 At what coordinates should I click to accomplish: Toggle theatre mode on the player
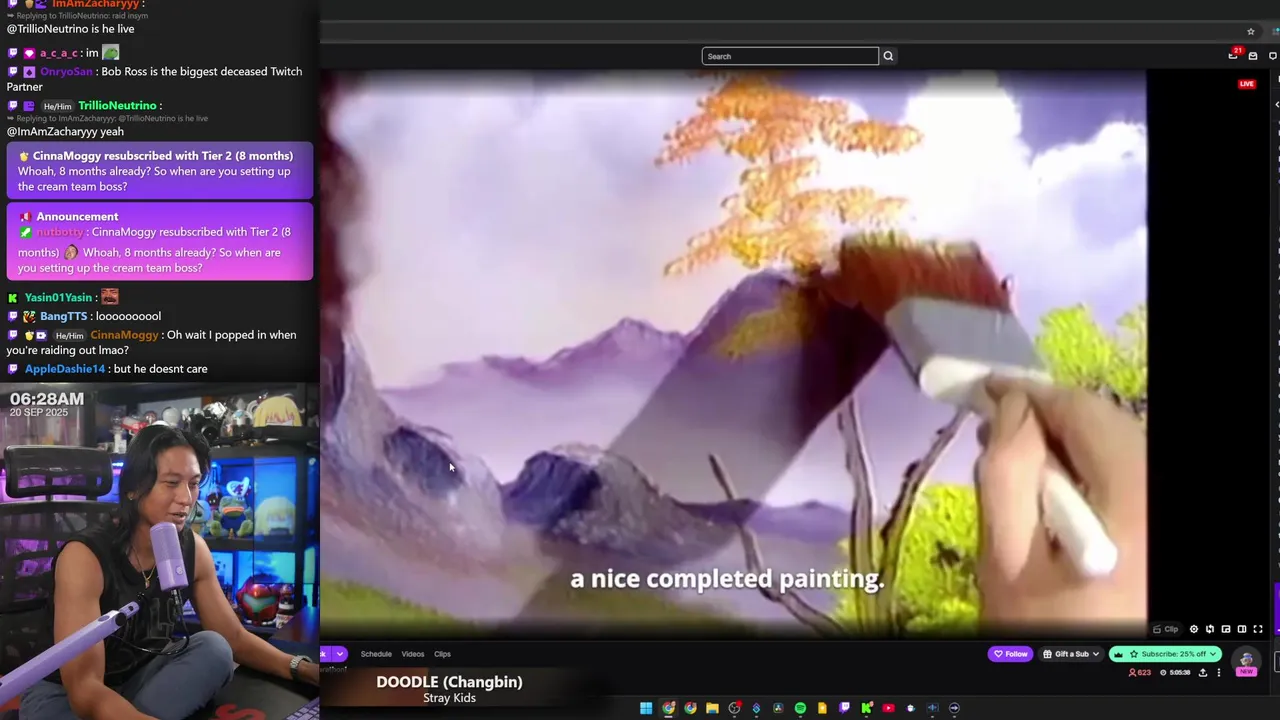(1242, 629)
